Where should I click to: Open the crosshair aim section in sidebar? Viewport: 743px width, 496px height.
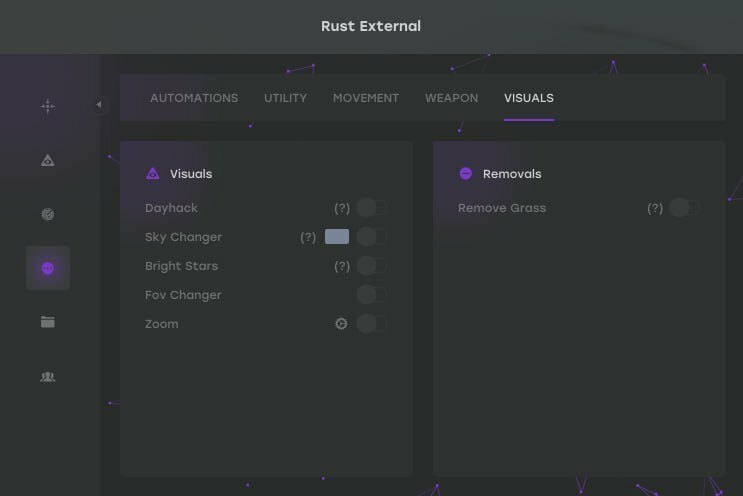click(x=47, y=106)
